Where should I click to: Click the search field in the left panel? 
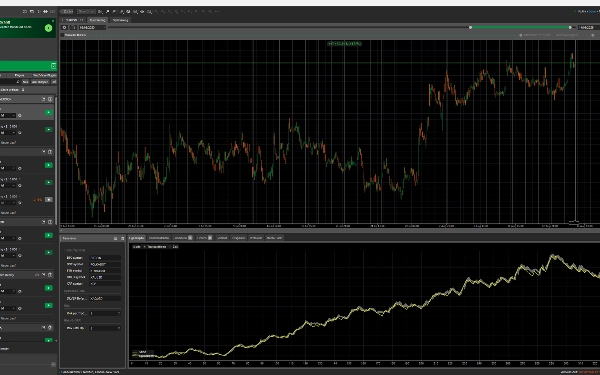(x=10, y=82)
